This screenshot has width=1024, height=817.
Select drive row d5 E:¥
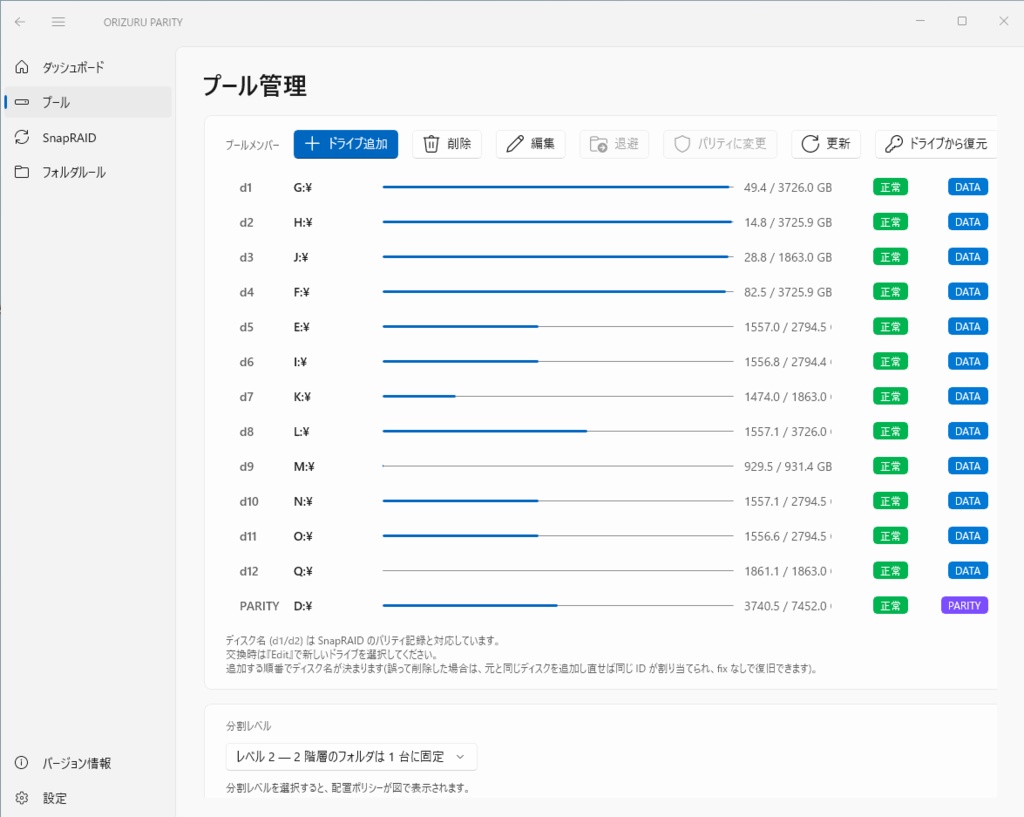pyautogui.click(x=611, y=327)
